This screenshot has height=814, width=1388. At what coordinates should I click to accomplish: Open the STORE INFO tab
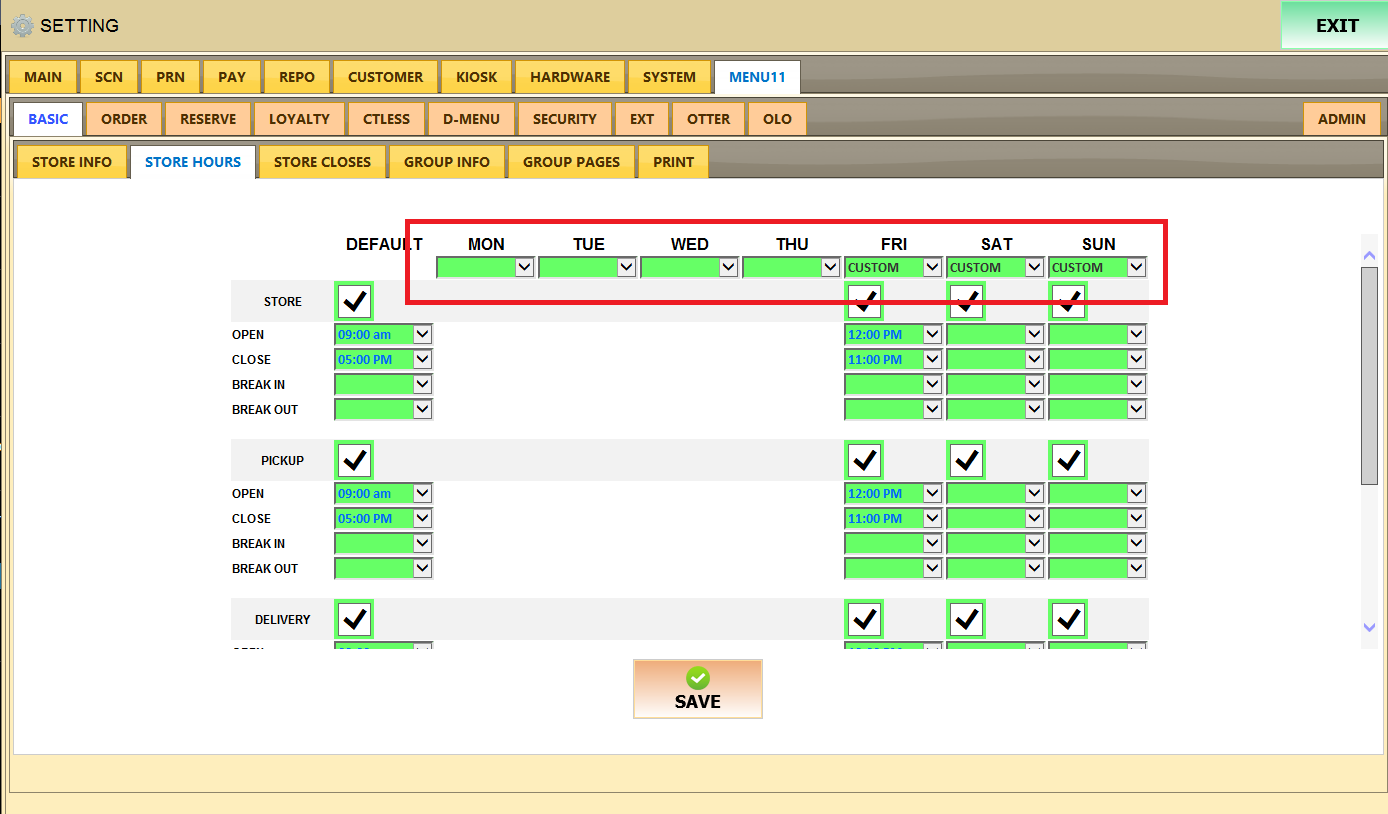pos(71,162)
